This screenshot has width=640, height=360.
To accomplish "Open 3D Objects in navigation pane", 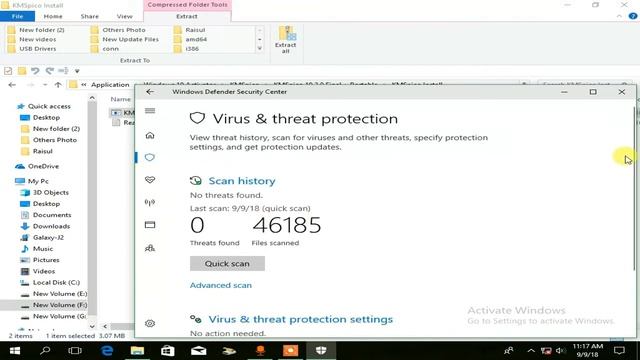I will [x=51, y=192].
